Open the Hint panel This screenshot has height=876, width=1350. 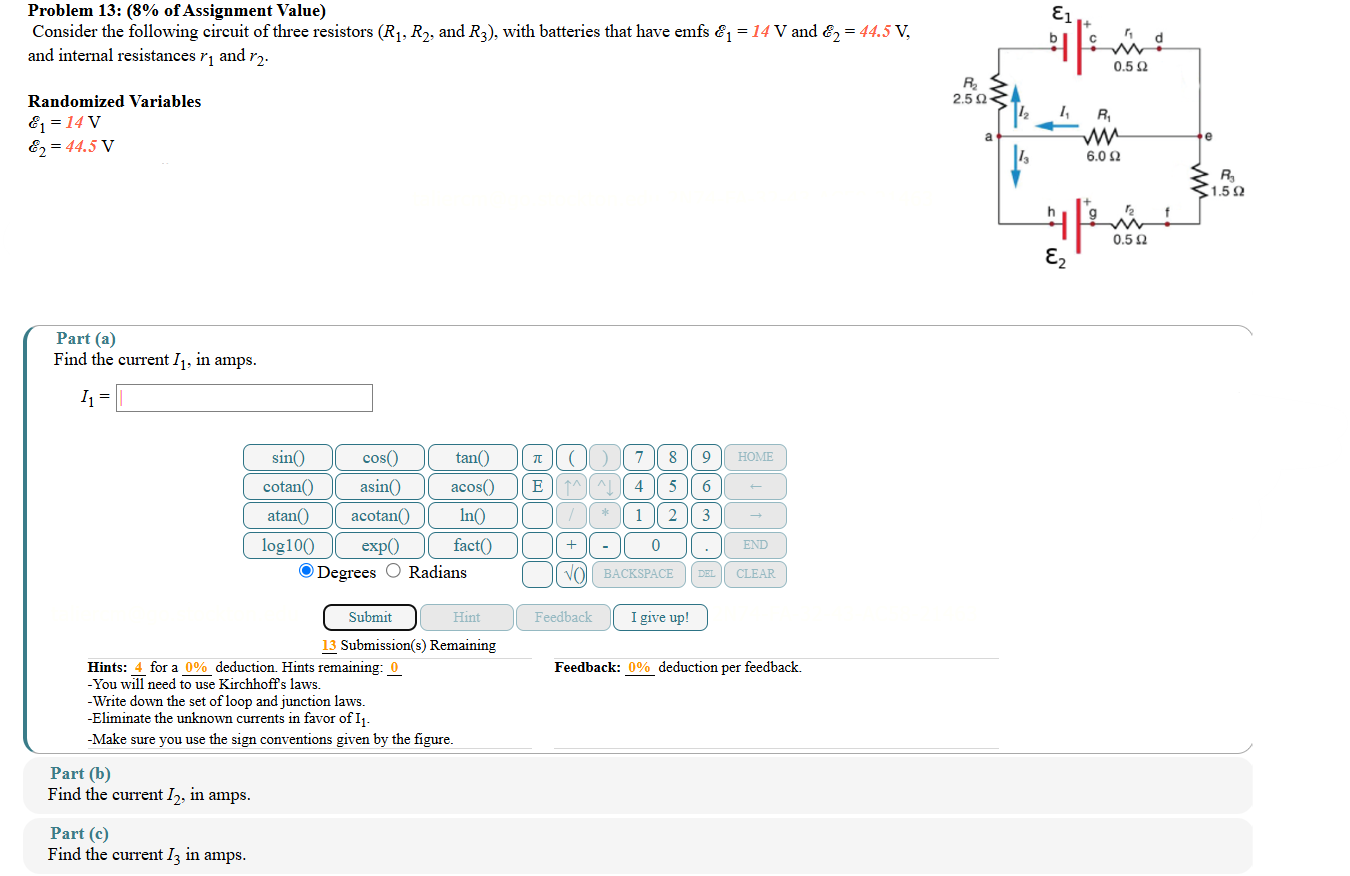[466, 617]
